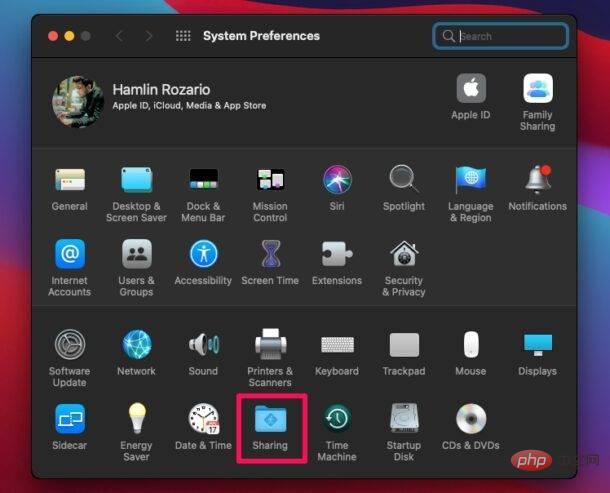Go back with the left arrow
610x493 pixels.
point(119,36)
